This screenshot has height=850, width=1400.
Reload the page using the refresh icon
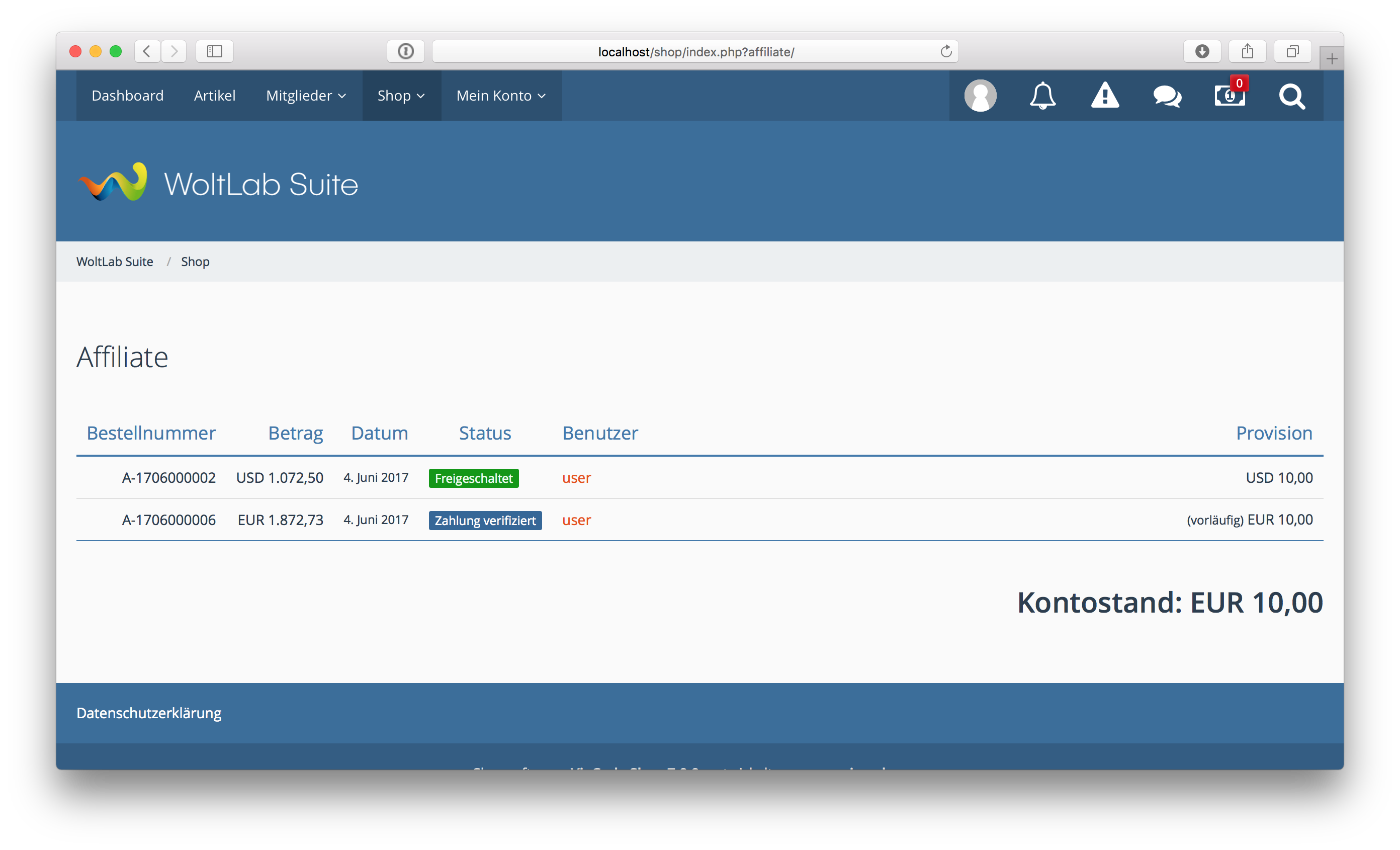[x=945, y=51]
